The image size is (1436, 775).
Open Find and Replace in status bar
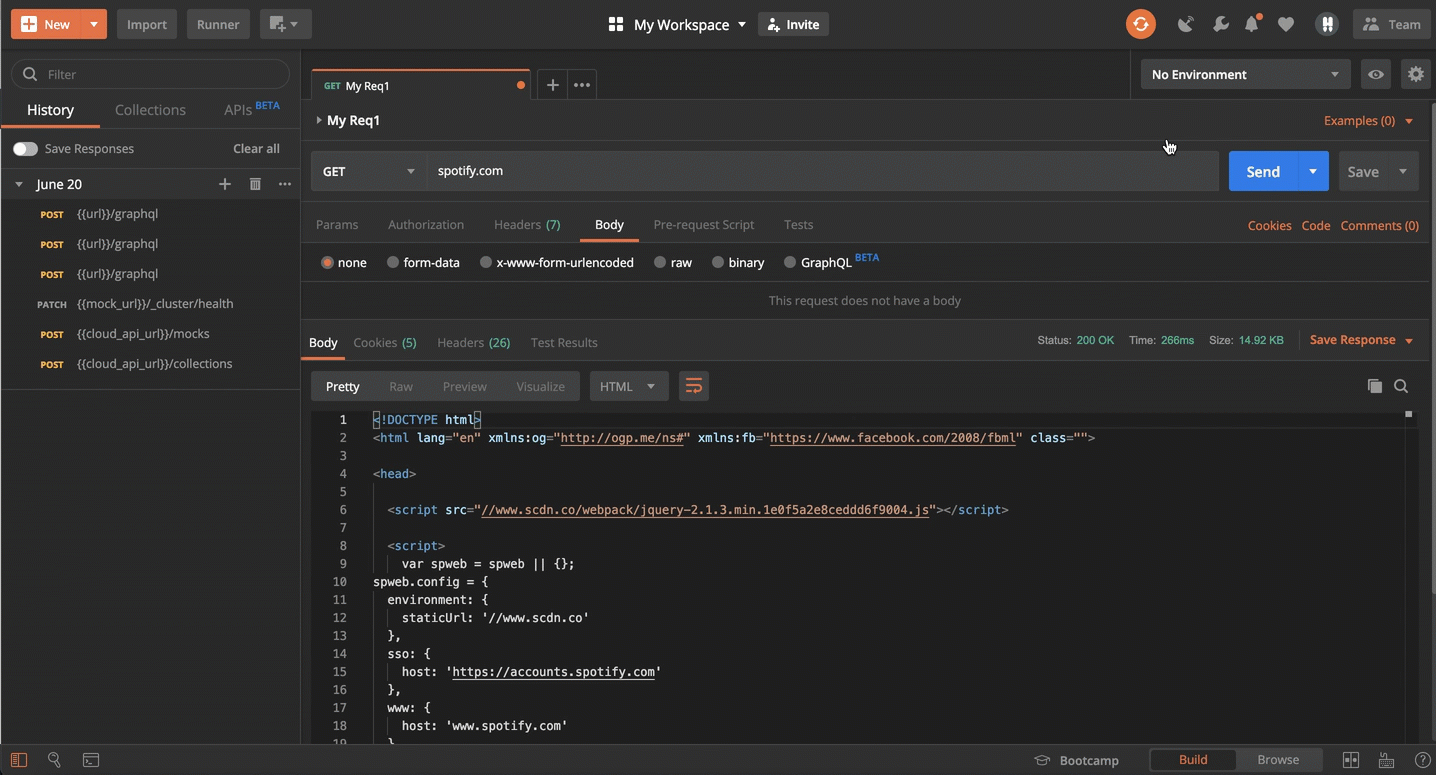coord(55,760)
